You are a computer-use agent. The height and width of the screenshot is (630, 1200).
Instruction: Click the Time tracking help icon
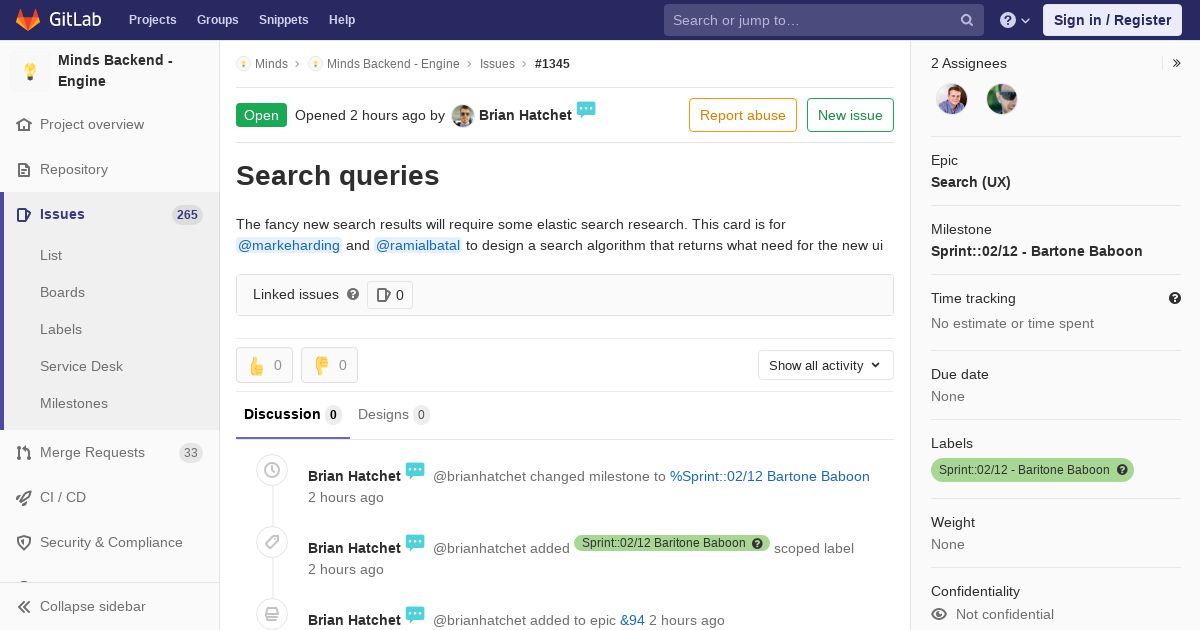pyautogui.click(x=1175, y=298)
